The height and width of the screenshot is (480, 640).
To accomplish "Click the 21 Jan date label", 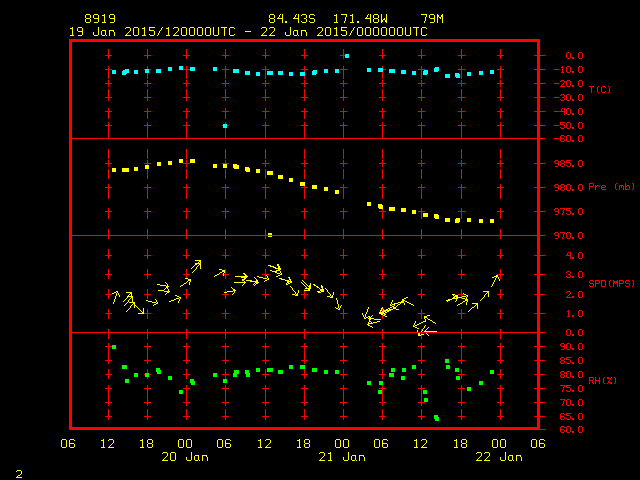I will [x=342, y=457].
